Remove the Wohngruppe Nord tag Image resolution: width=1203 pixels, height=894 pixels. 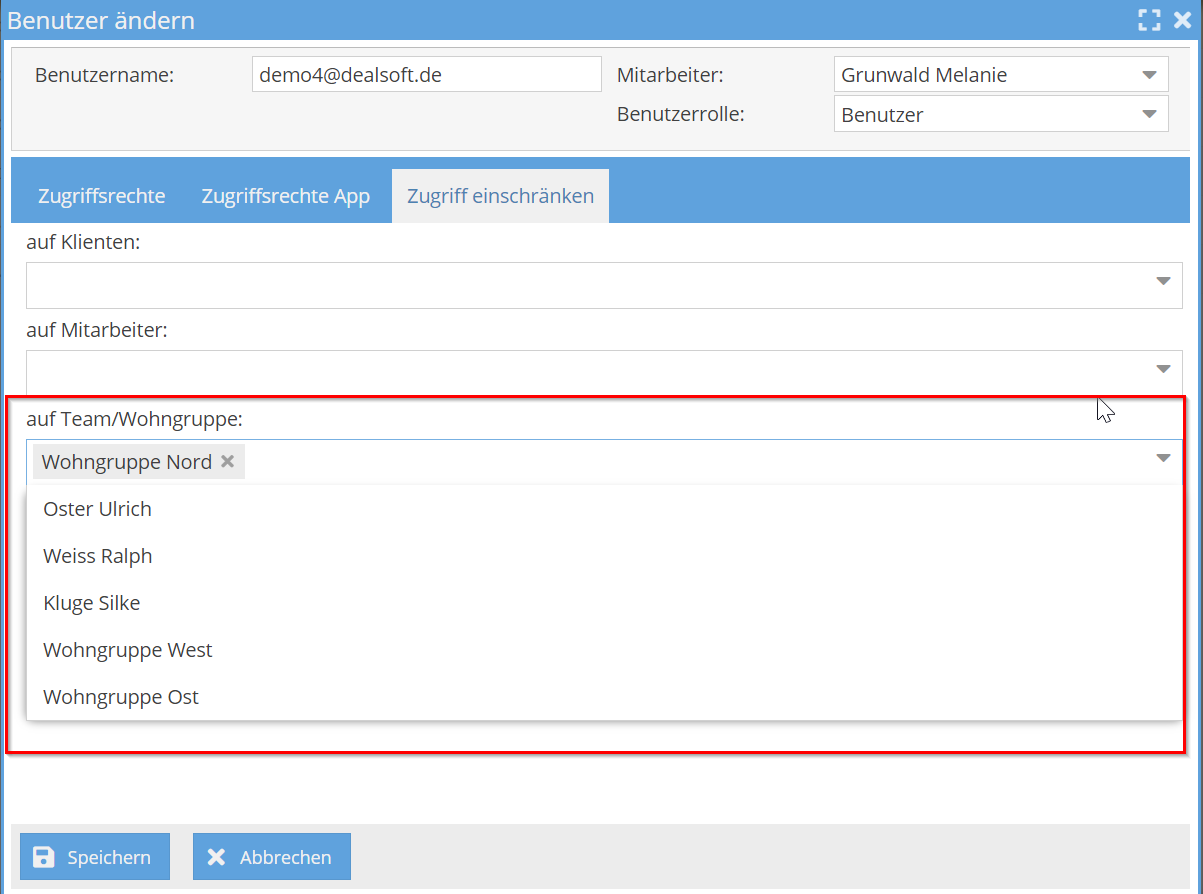tap(227, 461)
